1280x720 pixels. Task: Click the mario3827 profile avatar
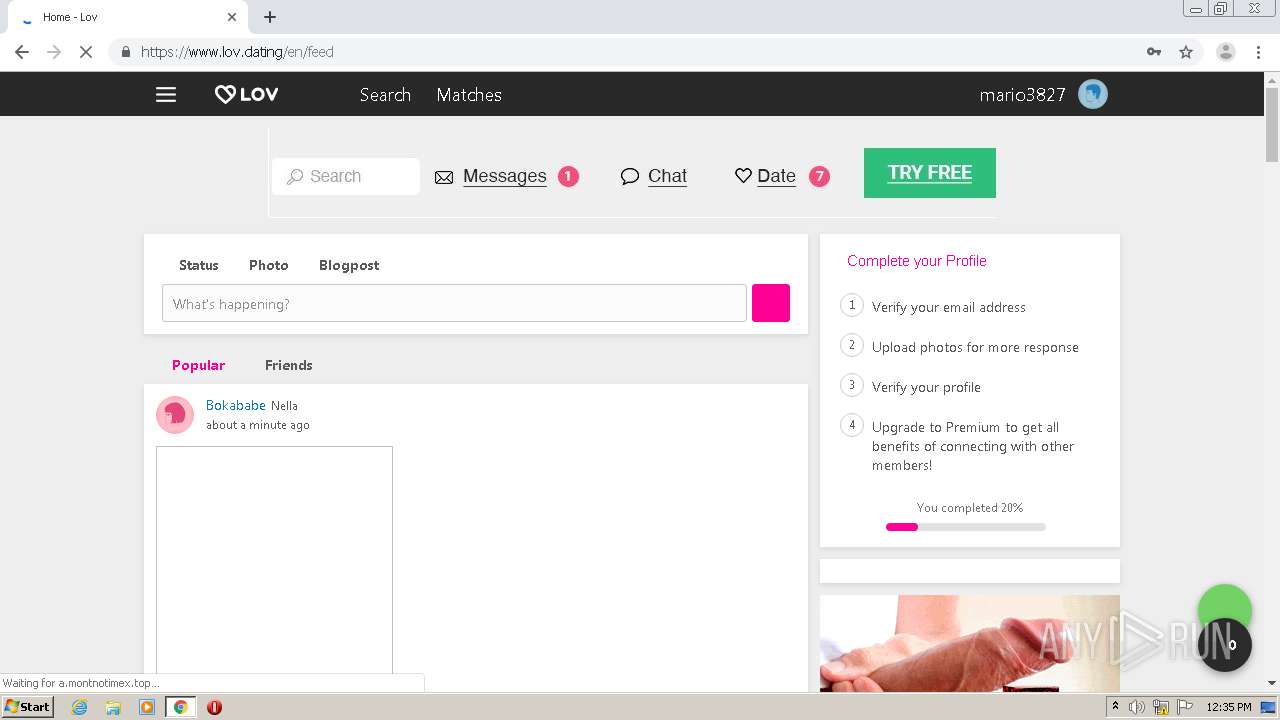coord(1093,94)
